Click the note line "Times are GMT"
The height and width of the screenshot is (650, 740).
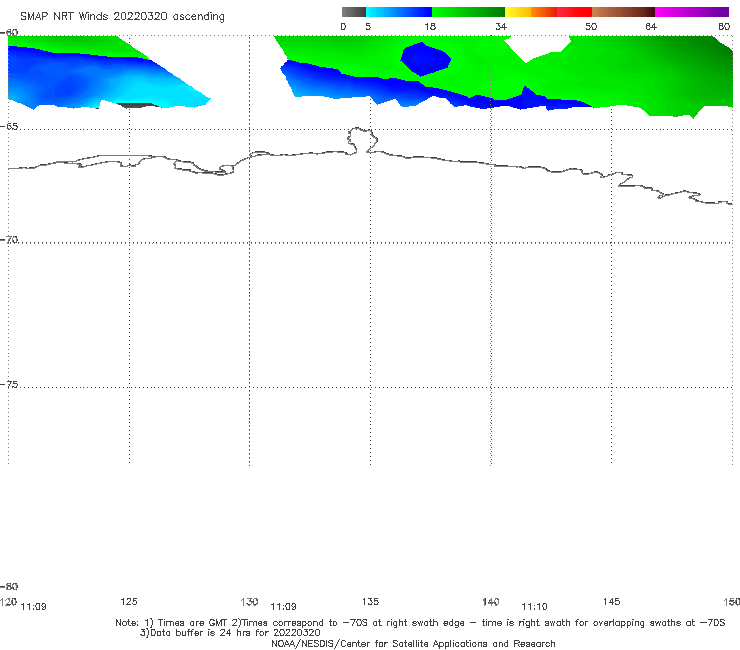(193, 623)
